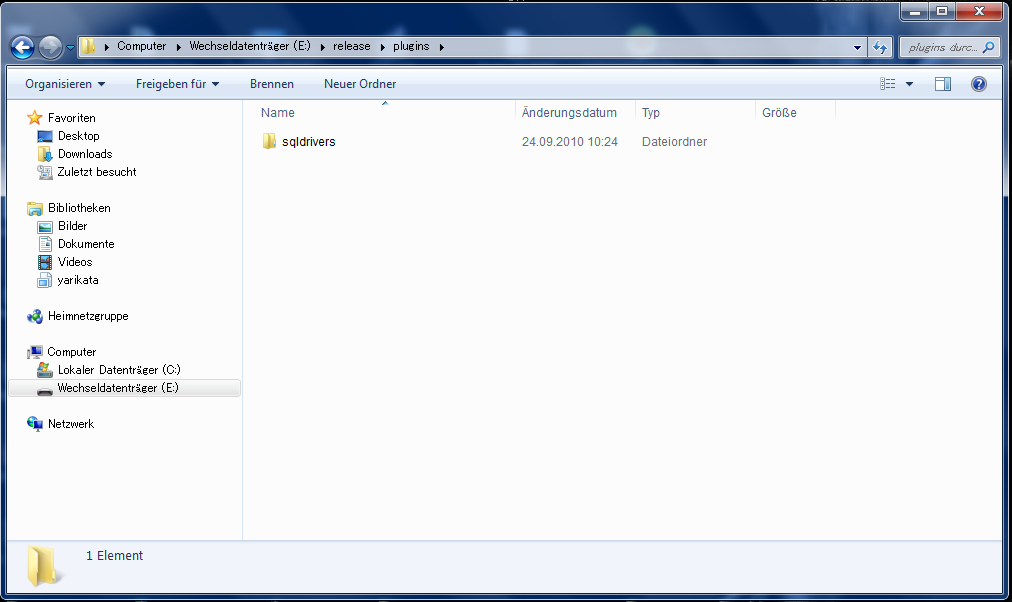Click the Forward navigation arrow button
This screenshot has width=1012, height=602.
(50, 47)
